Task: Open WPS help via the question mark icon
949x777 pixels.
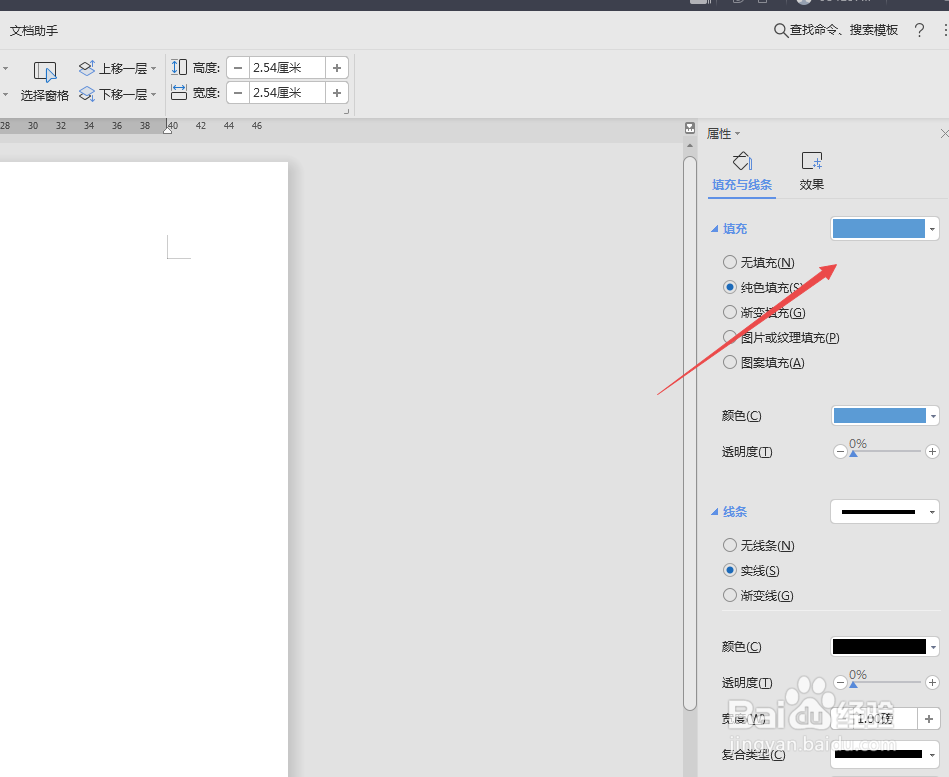Action: (919, 30)
